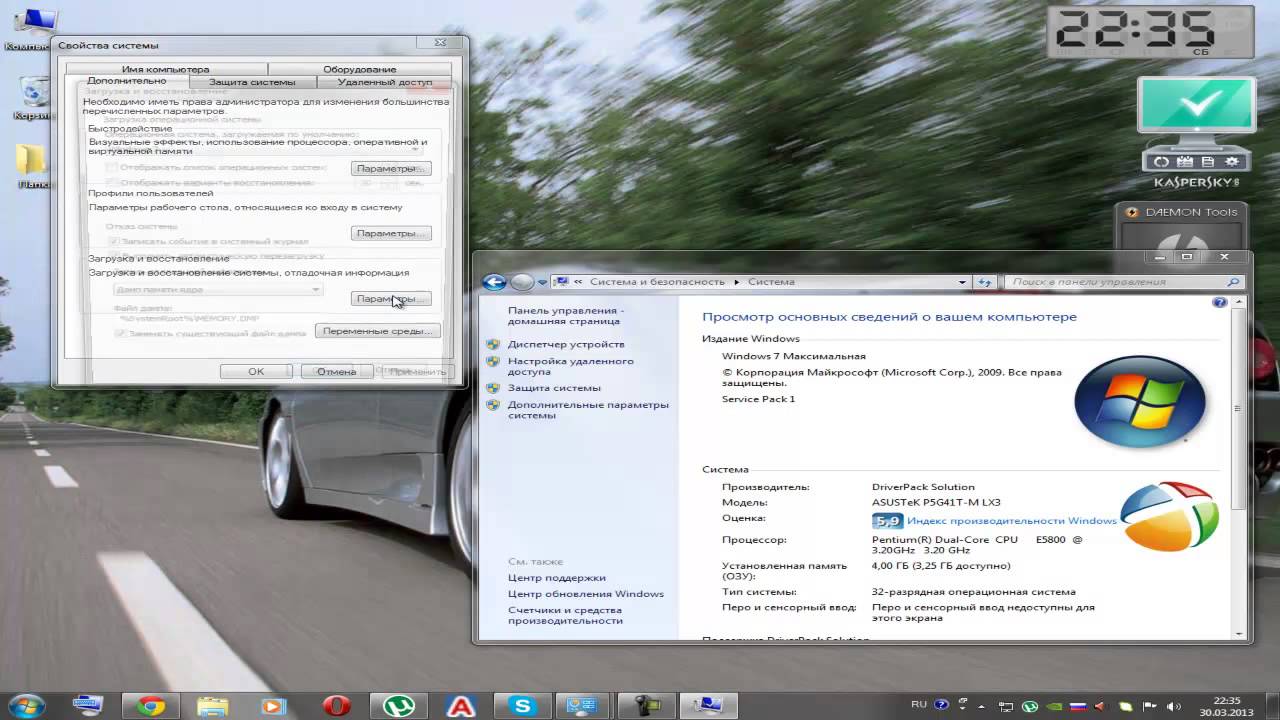Open the Удаленный доступ tab
Viewport: 1280px width, 720px height.
(x=384, y=82)
